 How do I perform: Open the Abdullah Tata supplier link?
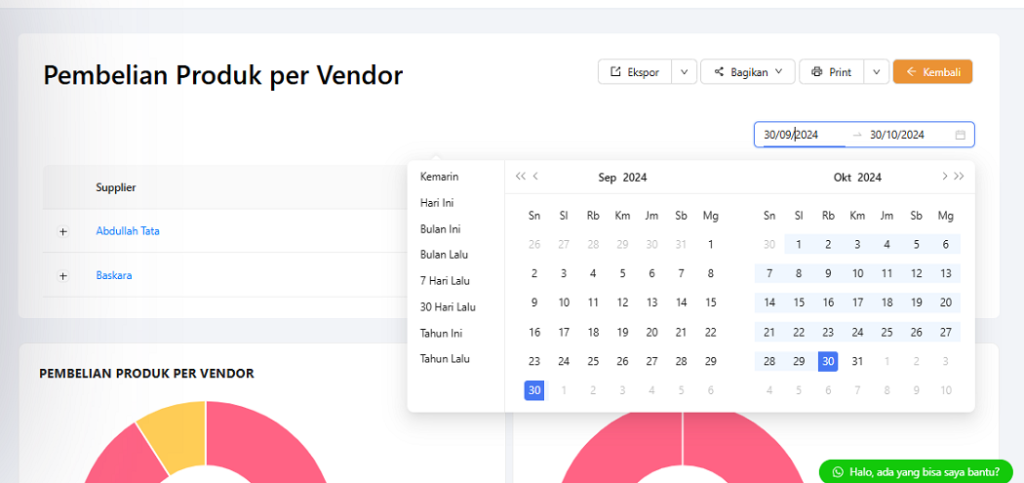point(127,230)
